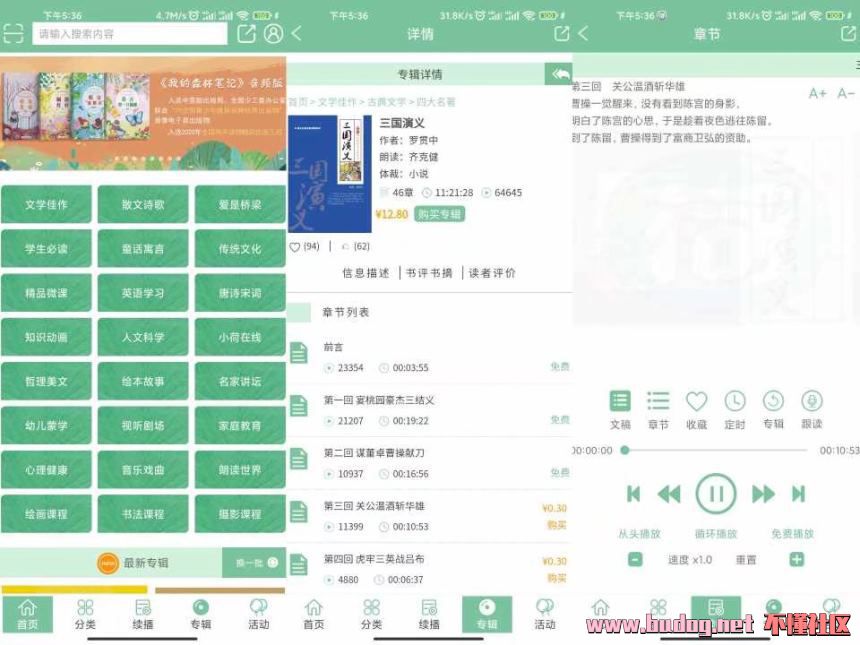Screen dimensions: 860x645
Task: Tap the 购买专辑 button
Action: [439, 214]
